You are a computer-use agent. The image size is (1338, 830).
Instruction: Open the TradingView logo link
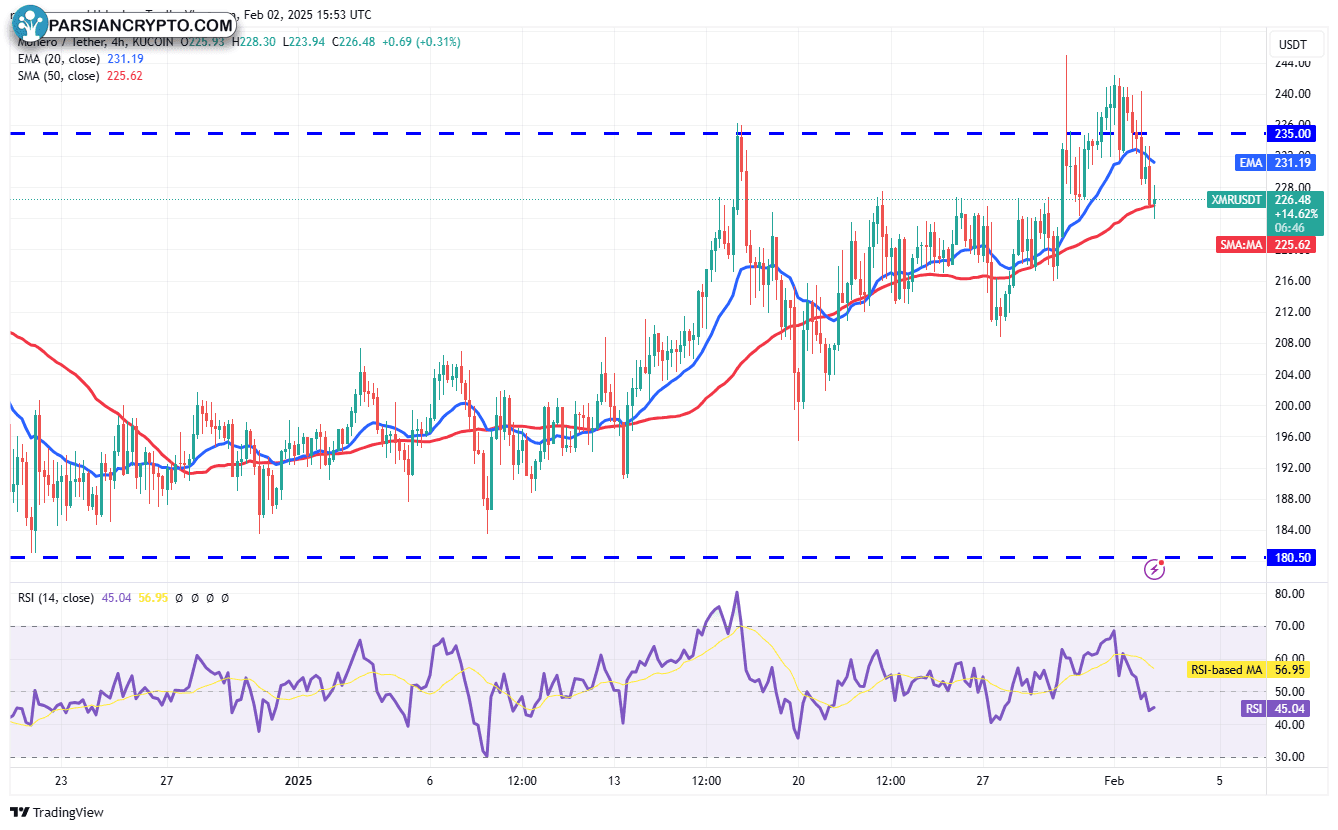tap(57, 812)
